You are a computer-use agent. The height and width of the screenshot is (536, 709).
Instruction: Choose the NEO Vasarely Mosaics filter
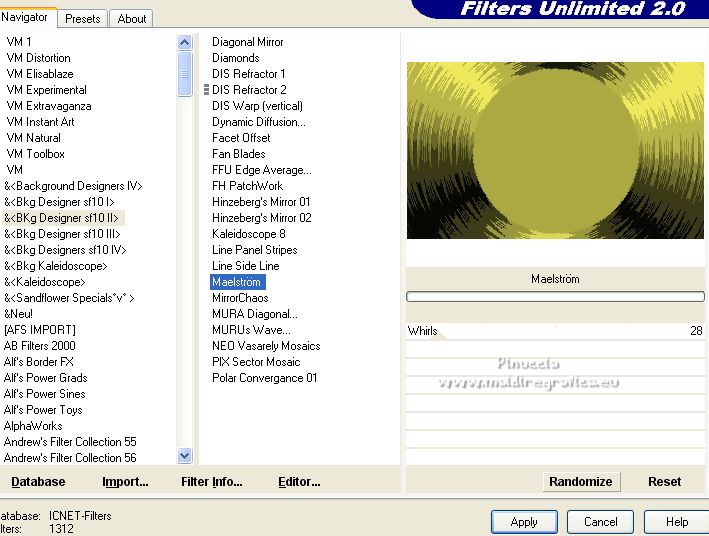pyautogui.click(x=266, y=346)
